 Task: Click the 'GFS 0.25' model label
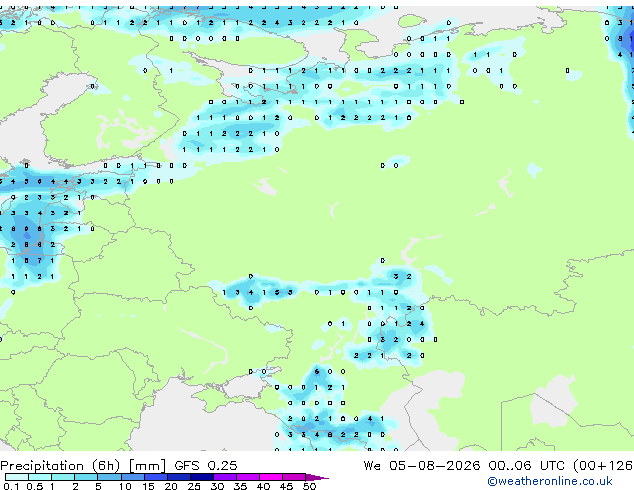[206, 466]
